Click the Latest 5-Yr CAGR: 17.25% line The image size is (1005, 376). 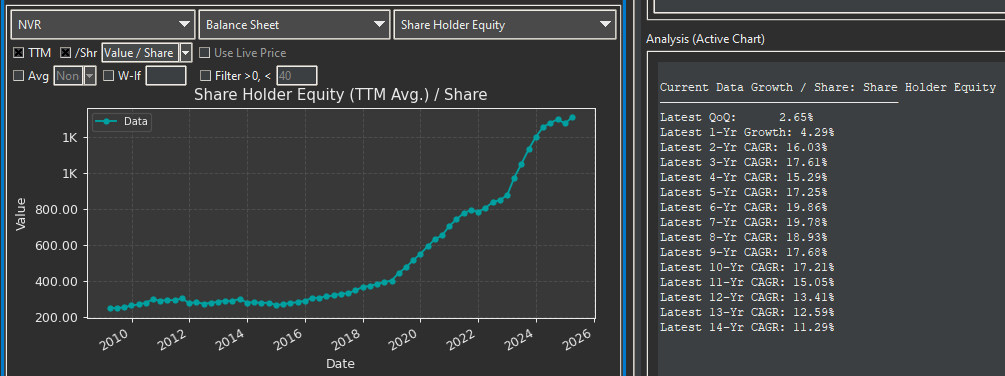click(x=743, y=192)
